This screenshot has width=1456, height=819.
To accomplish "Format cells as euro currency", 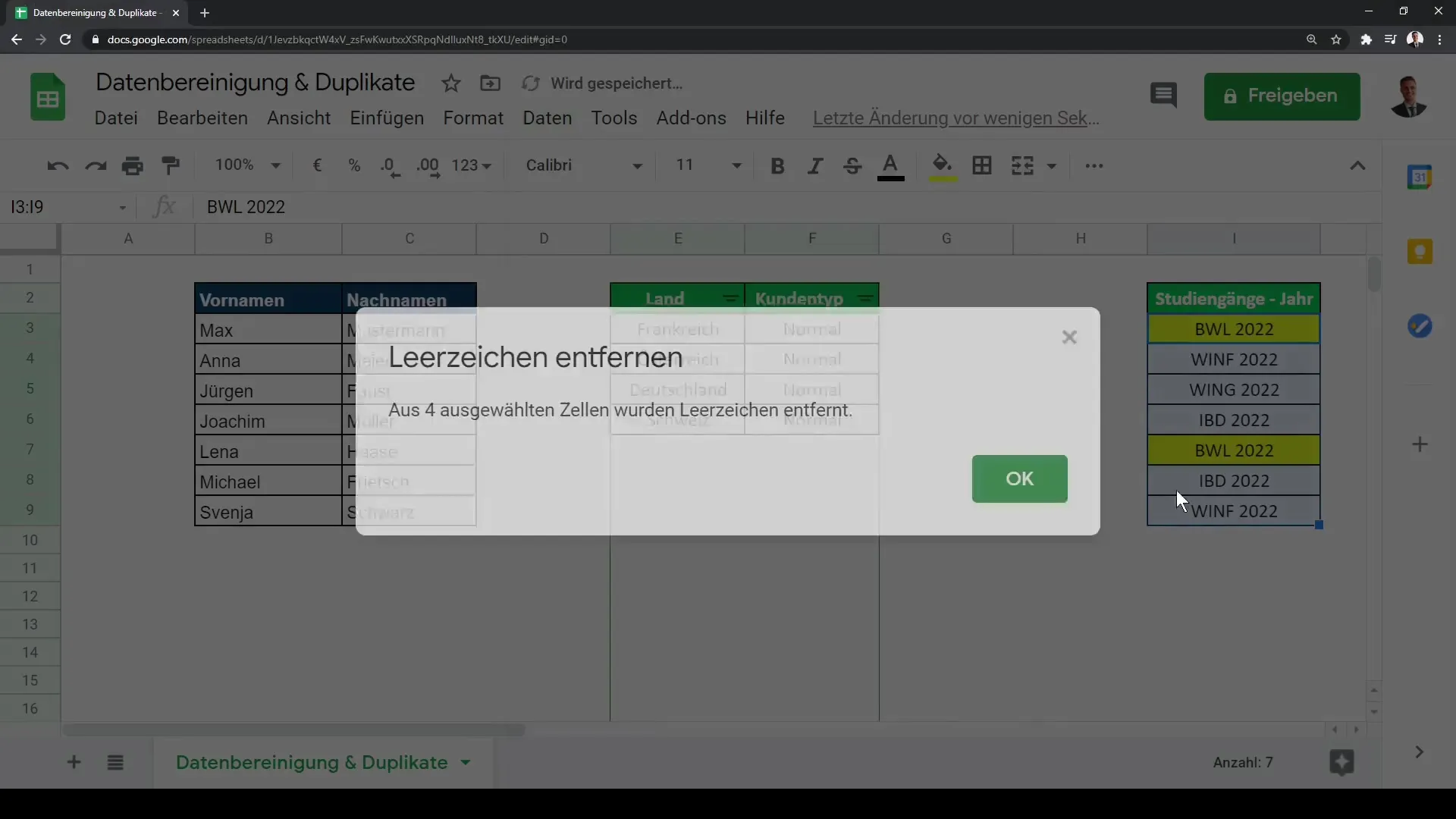I will [x=317, y=165].
